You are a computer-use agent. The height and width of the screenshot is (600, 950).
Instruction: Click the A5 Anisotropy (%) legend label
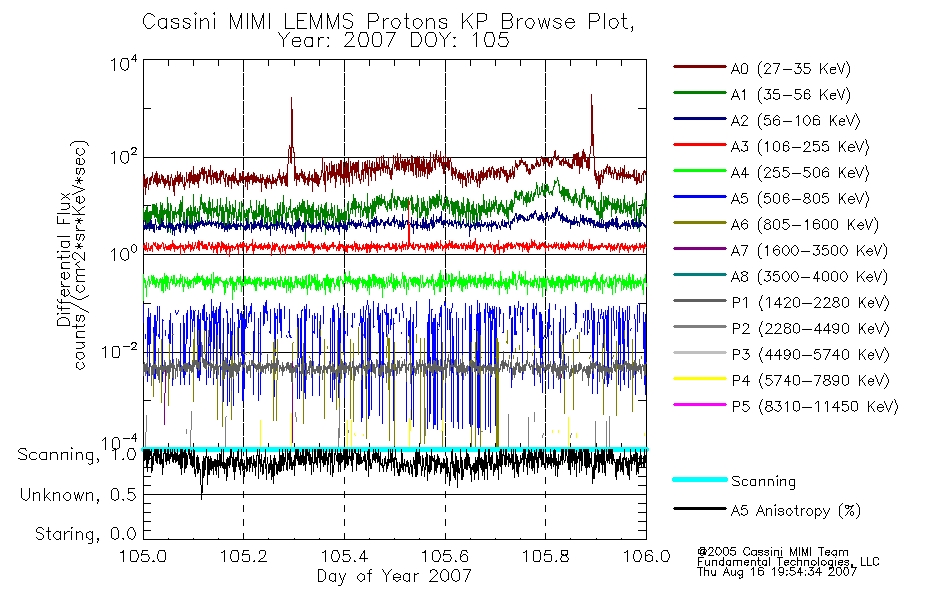[x=795, y=511]
